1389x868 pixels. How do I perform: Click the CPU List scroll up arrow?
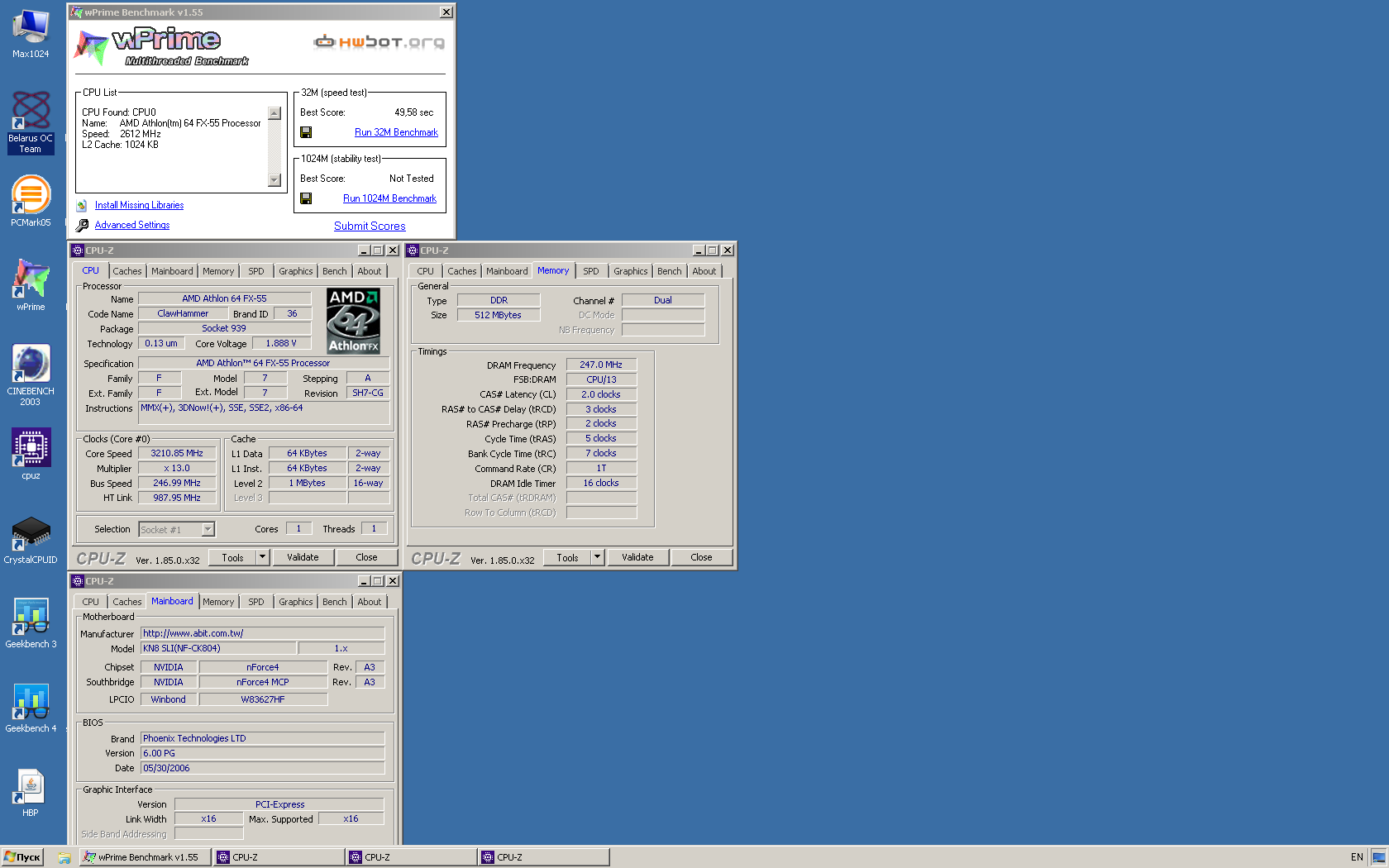tap(274, 113)
